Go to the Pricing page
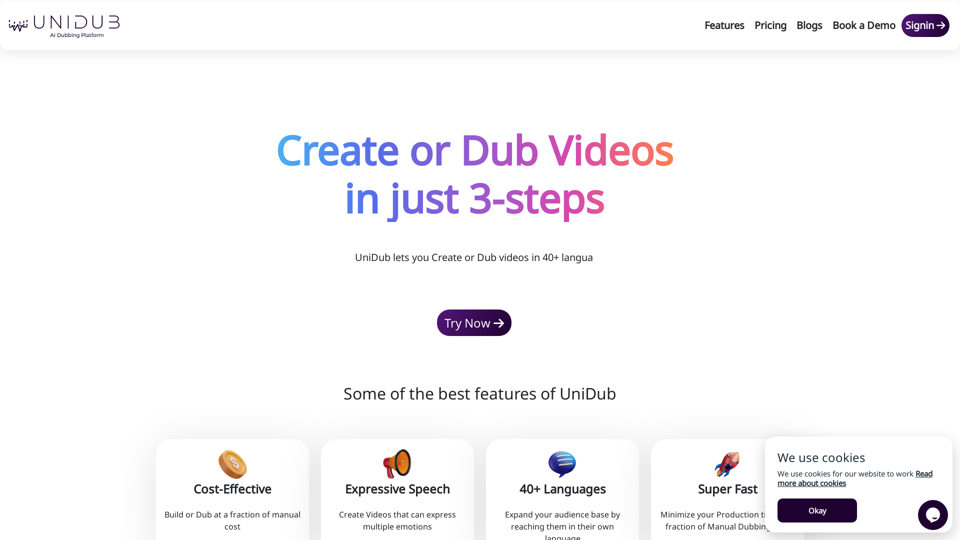This screenshot has height=540, width=960. pyautogui.click(x=770, y=25)
